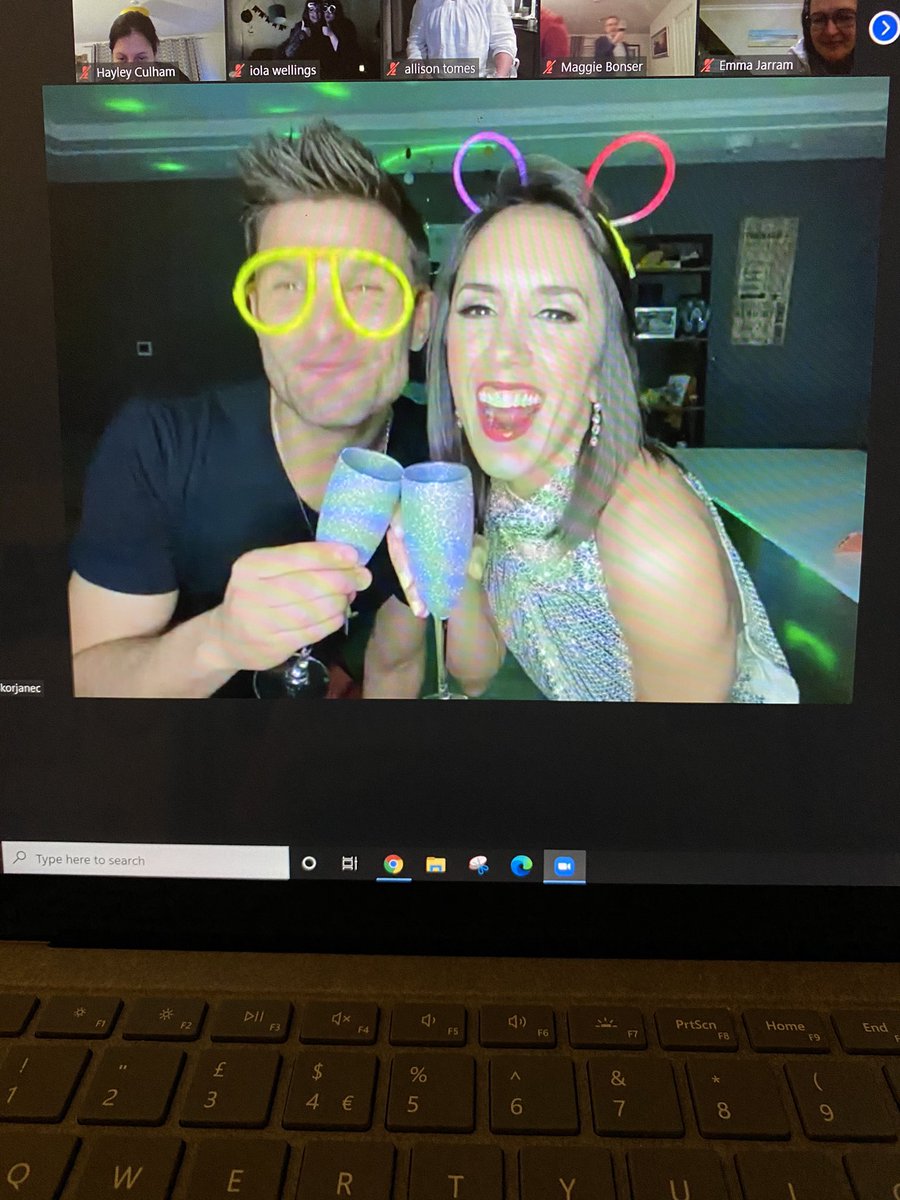This screenshot has width=900, height=1200.
Task: Open Task View on the taskbar
Action: coord(349,863)
